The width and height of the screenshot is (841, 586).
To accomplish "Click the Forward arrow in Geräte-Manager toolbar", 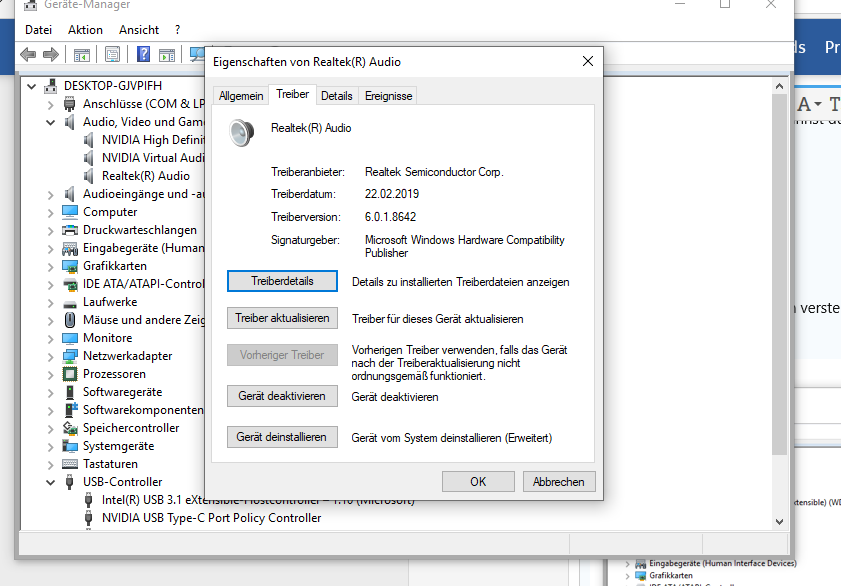I will (x=50, y=54).
